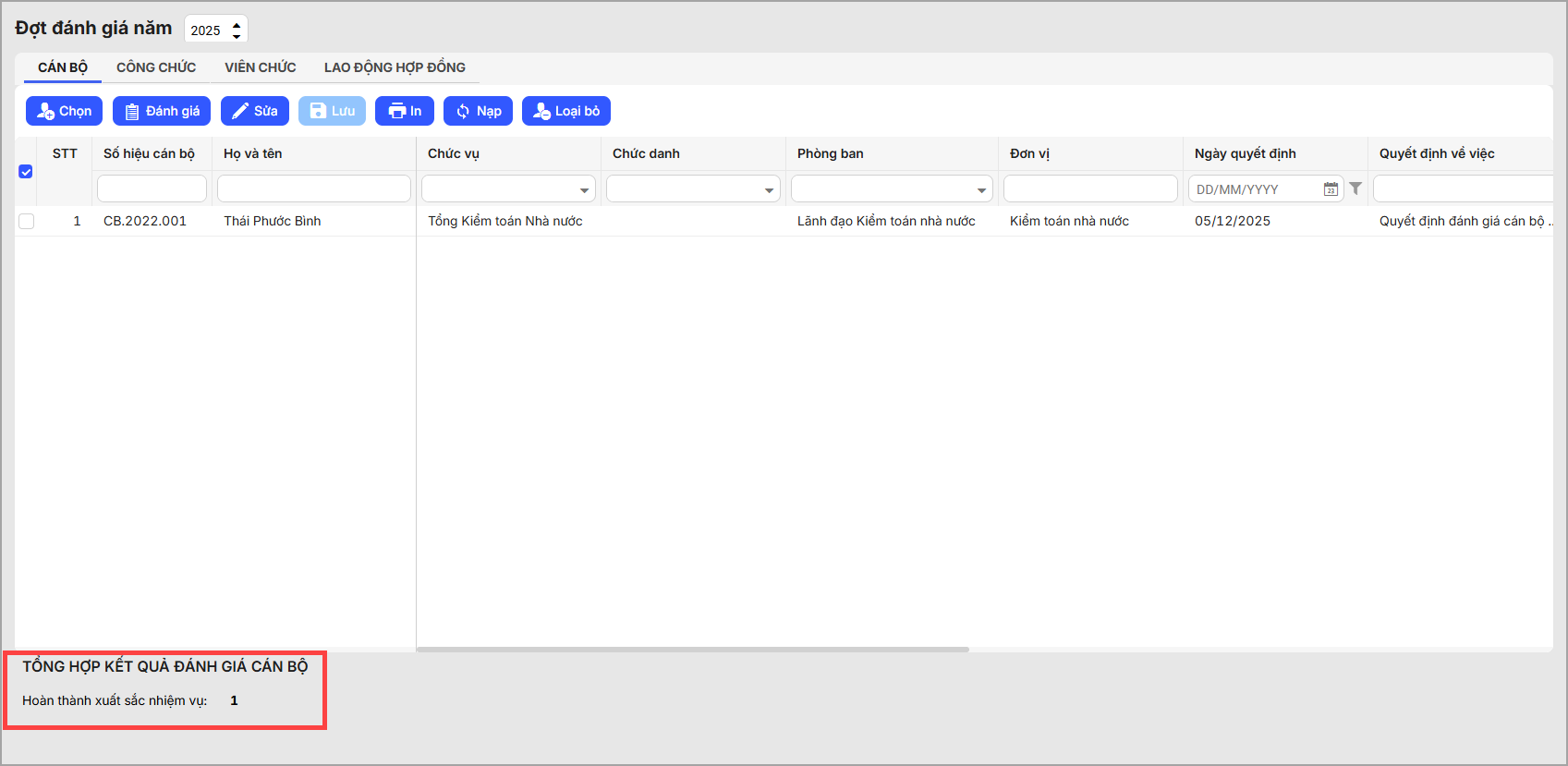This screenshot has height=766, width=1568.
Task: Click the Chọn add-person button
Action: pos(64,111)
